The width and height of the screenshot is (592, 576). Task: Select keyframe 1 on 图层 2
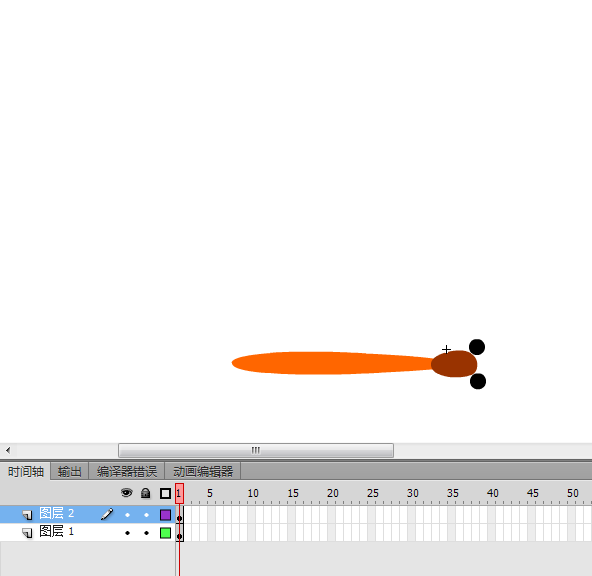coord(180,515)
